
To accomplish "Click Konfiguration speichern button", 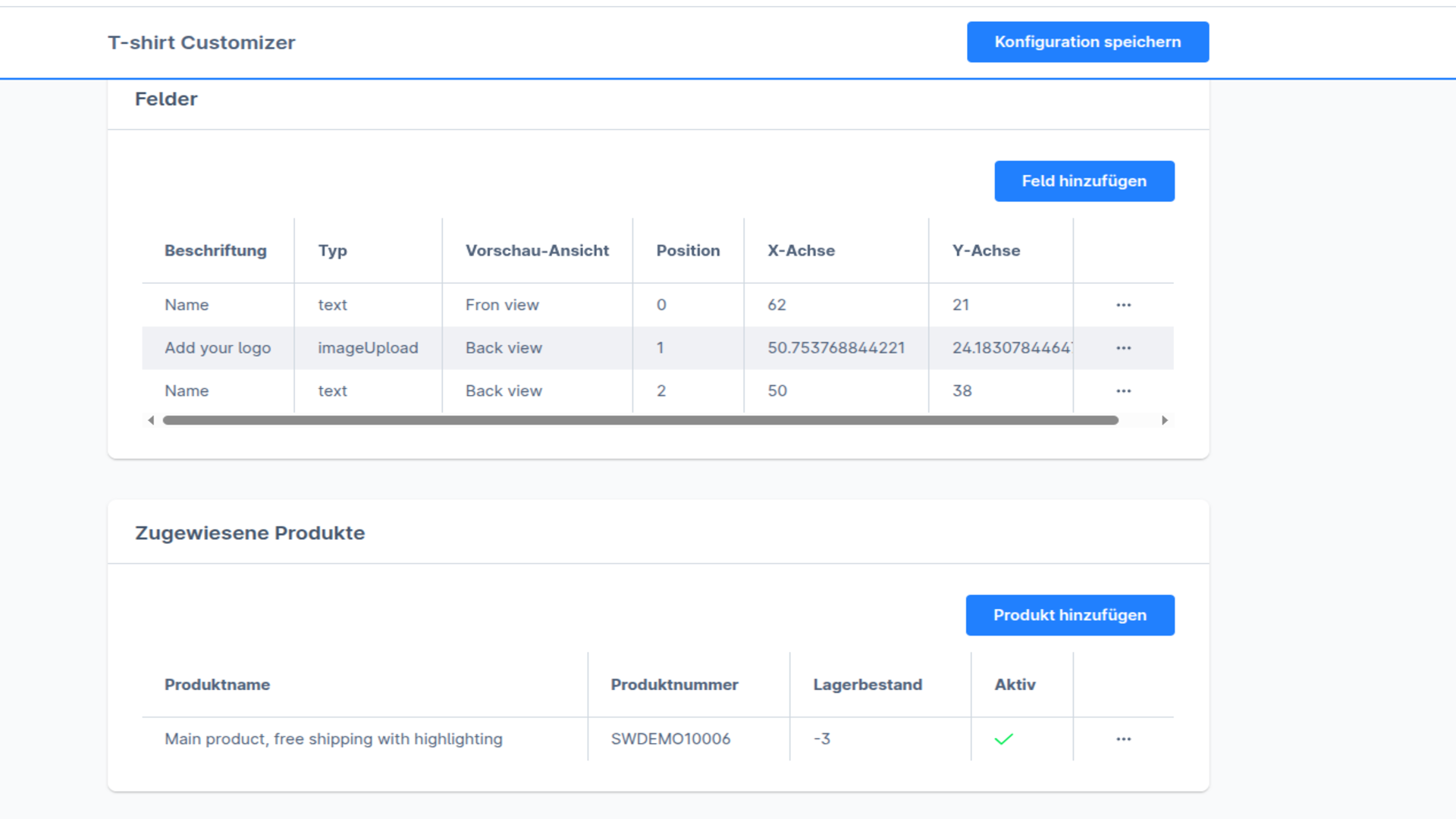I will point(1087,42).
